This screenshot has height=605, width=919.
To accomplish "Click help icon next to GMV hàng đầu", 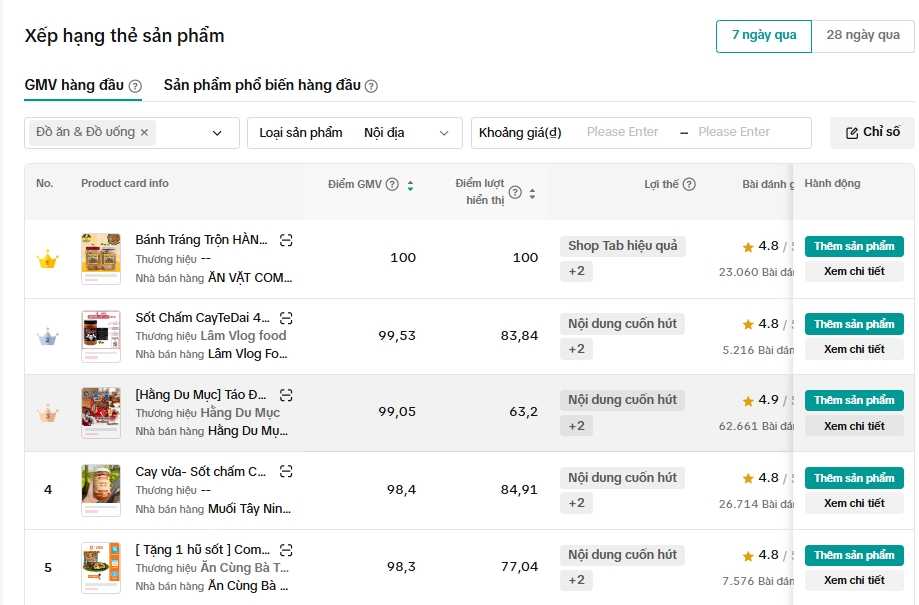I will coord(135,86).
